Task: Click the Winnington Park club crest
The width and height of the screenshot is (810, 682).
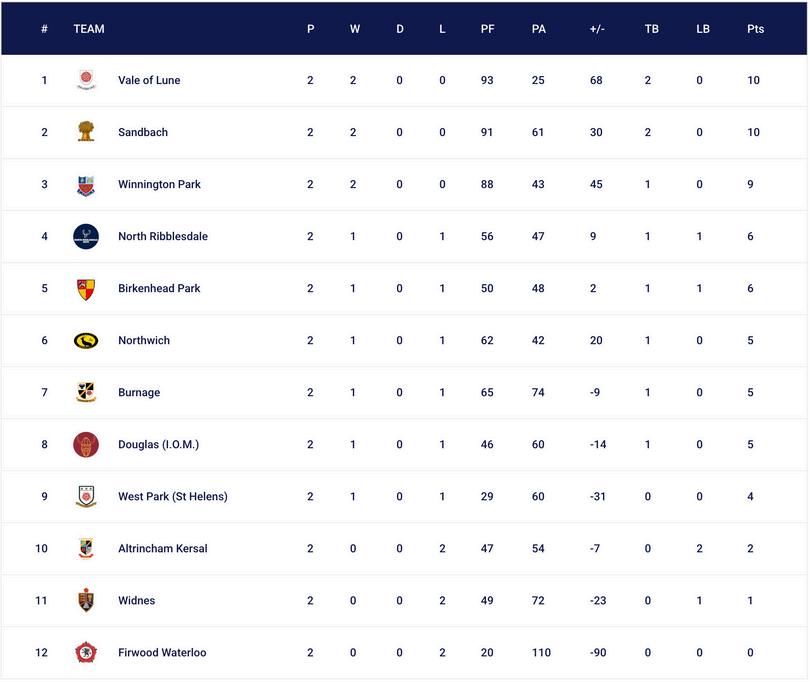Action: coord(86,184)
